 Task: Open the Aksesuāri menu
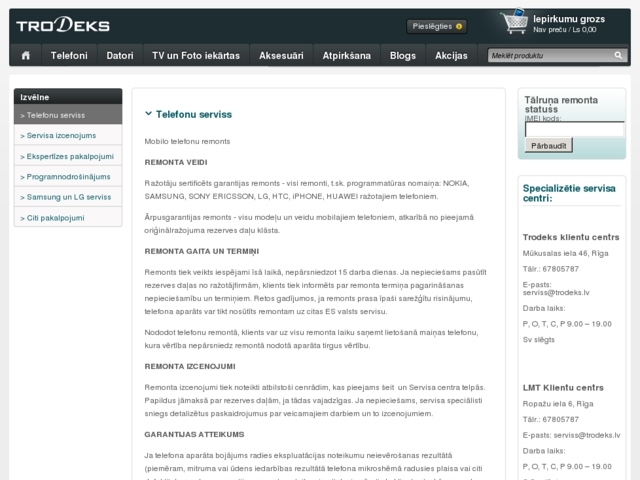[281, 56]
